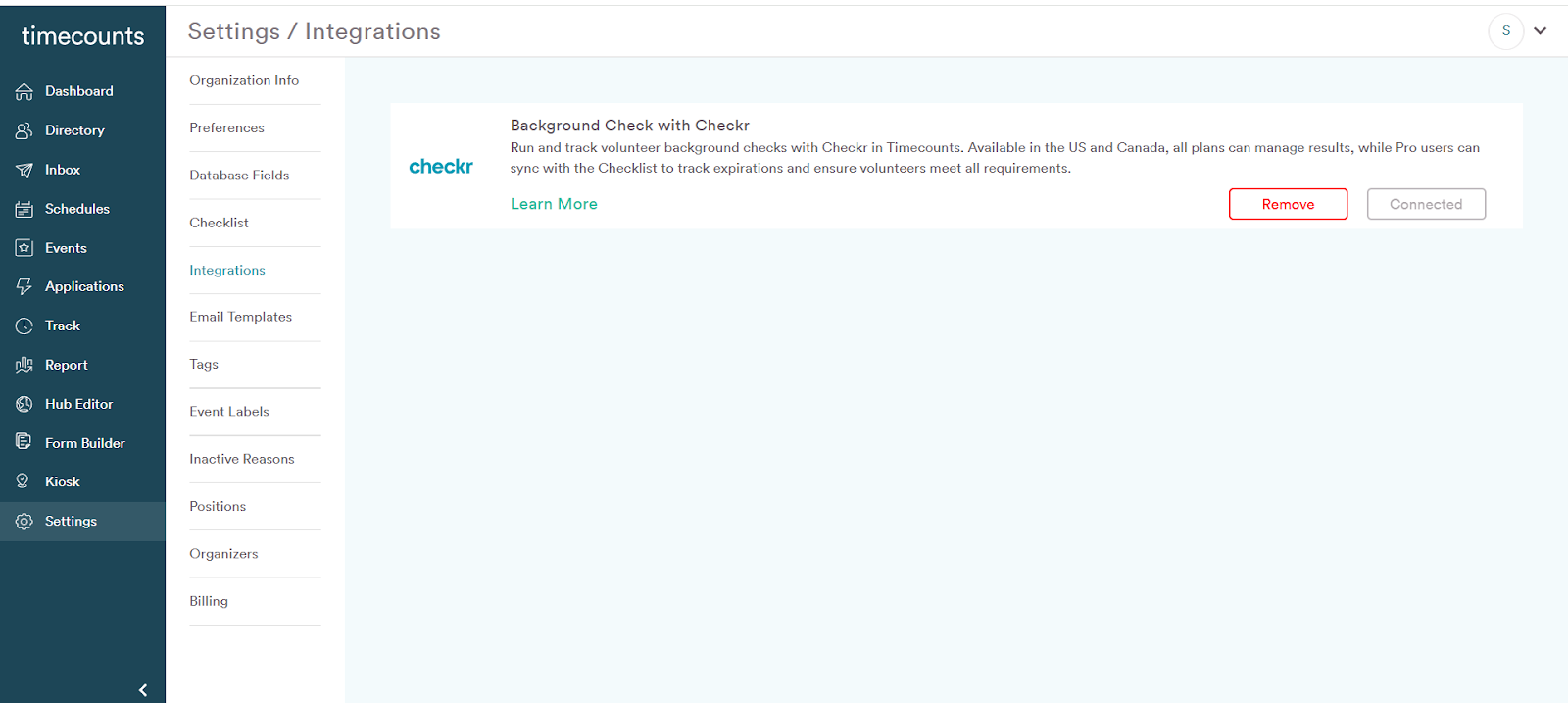The image size is (1568, 703).
Task: Open the Track section label
Action: (63, 326)
